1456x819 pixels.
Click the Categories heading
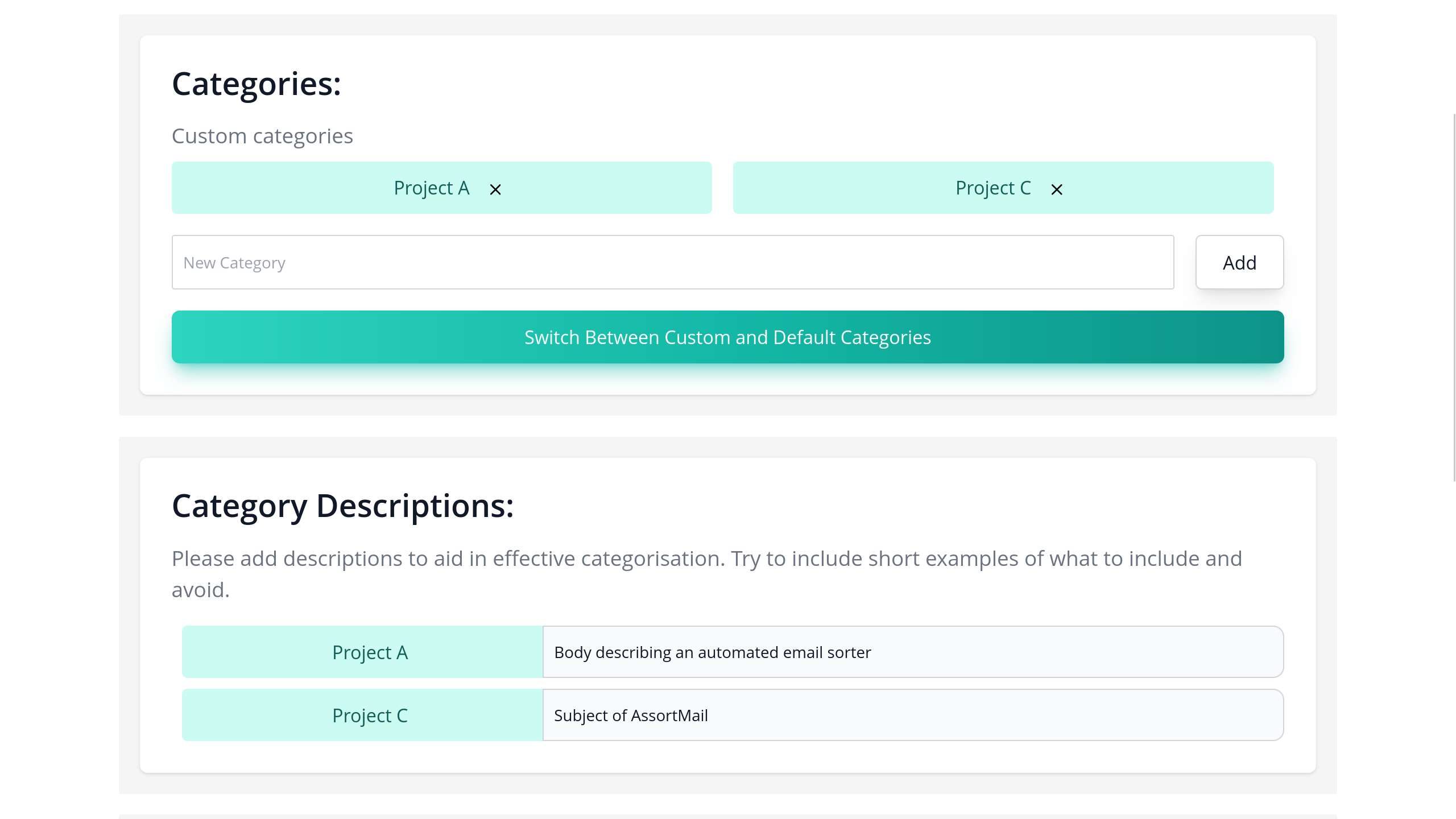[x=257, y=84]
